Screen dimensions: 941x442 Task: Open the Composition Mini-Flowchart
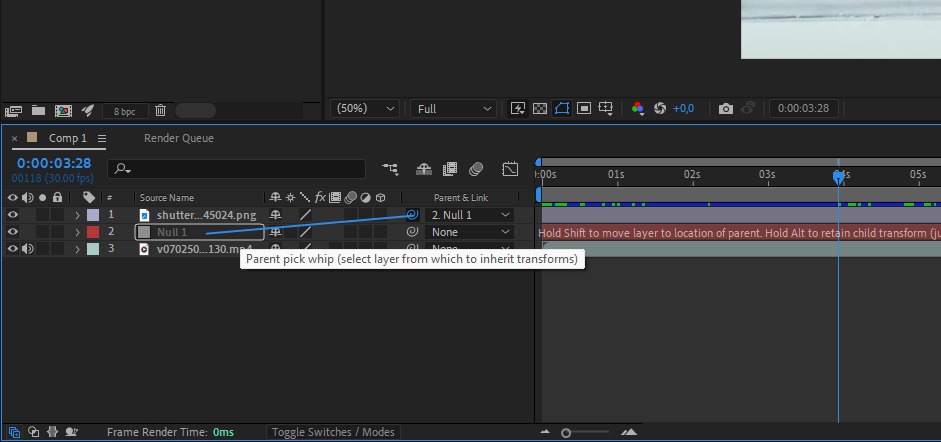[390, 169]
